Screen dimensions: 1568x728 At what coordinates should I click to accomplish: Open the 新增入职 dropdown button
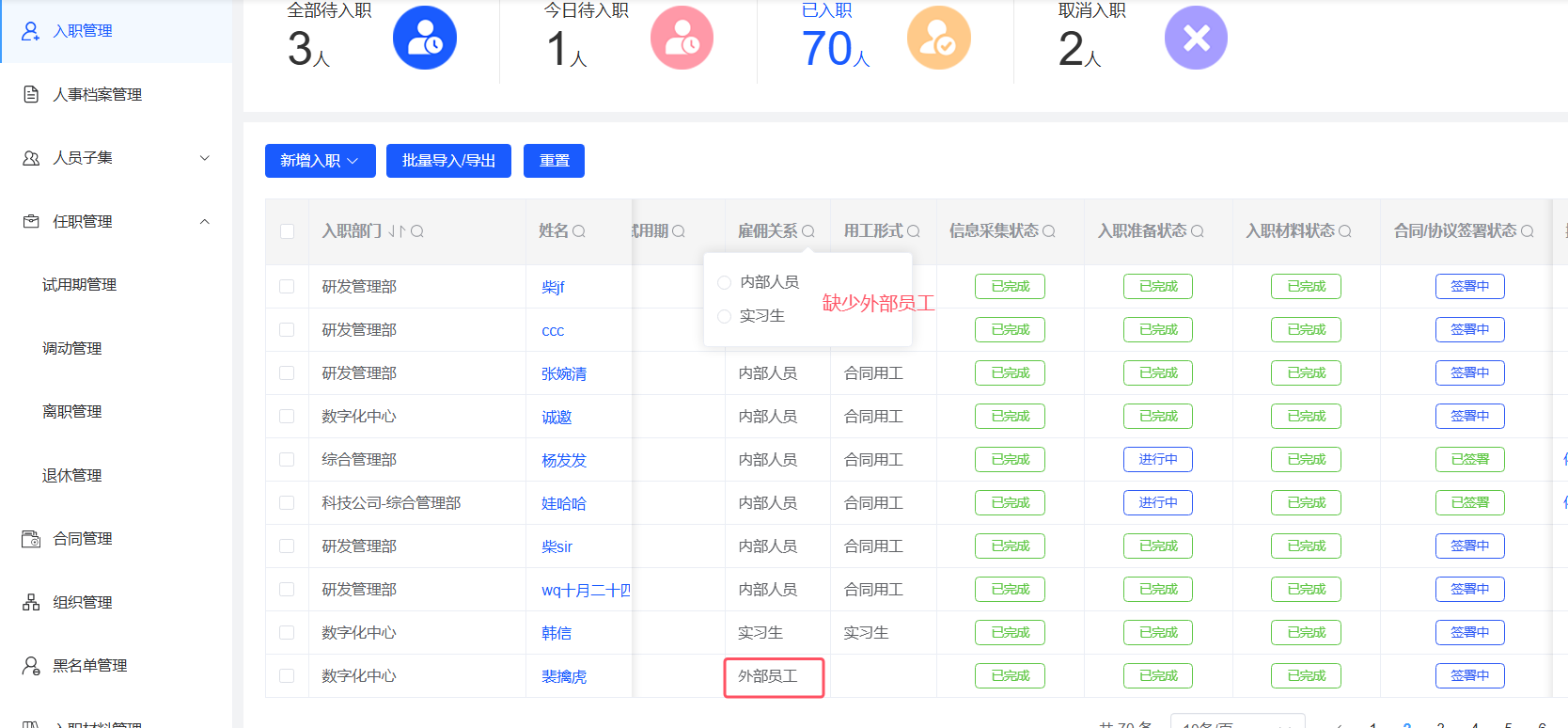tap(320, 161)
